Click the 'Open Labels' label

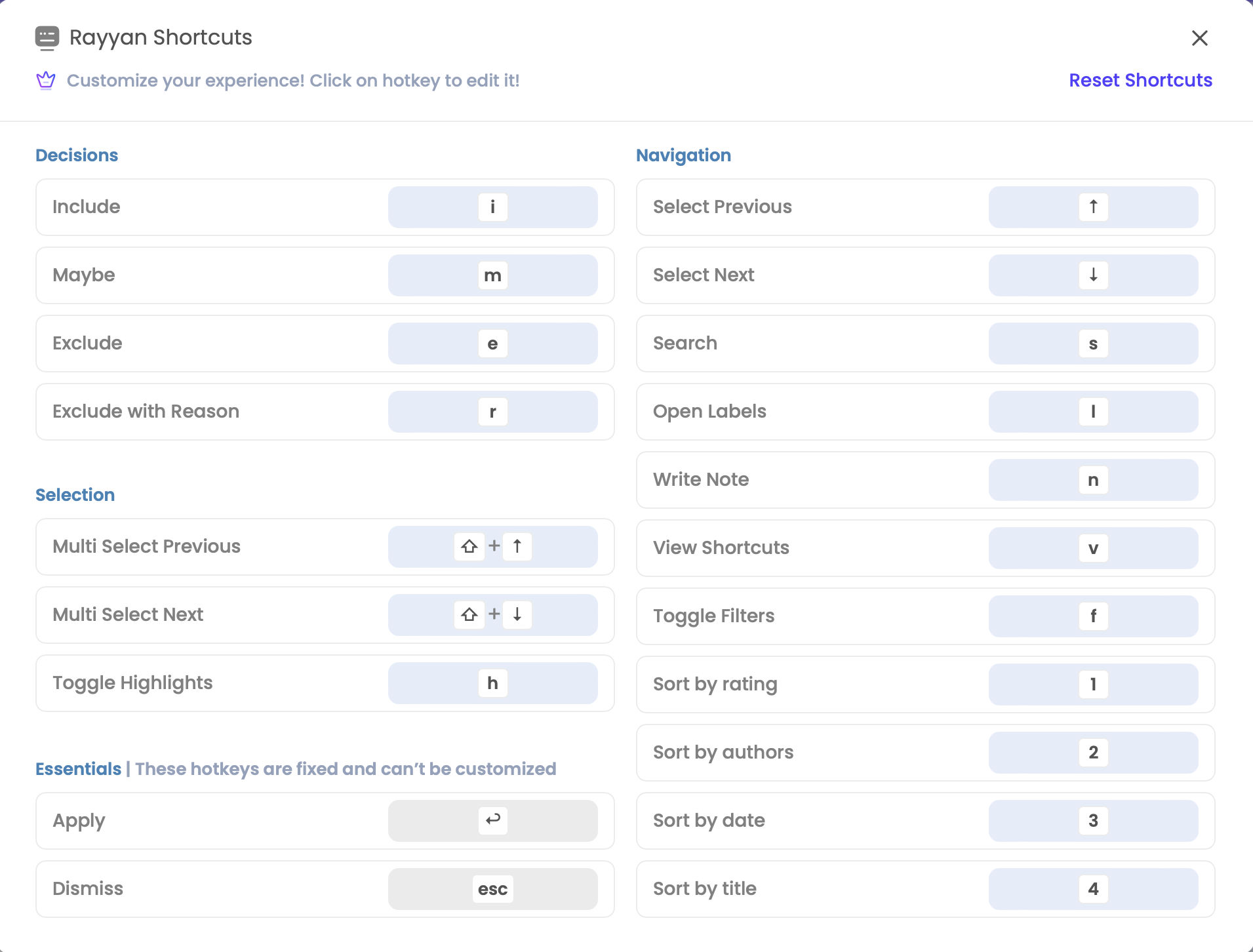pyautogui.click(x=709, y=412)
